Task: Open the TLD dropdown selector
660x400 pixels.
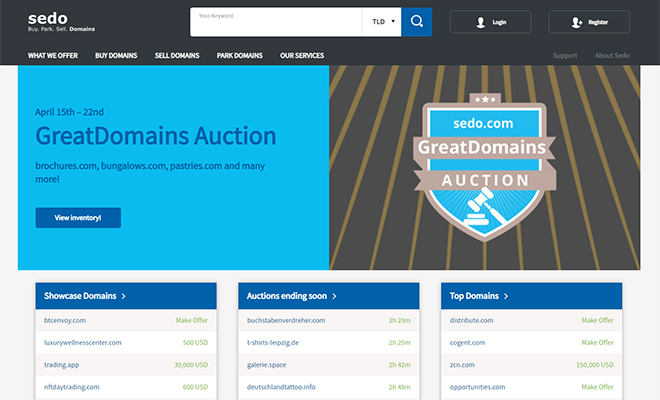Action: 381,21
